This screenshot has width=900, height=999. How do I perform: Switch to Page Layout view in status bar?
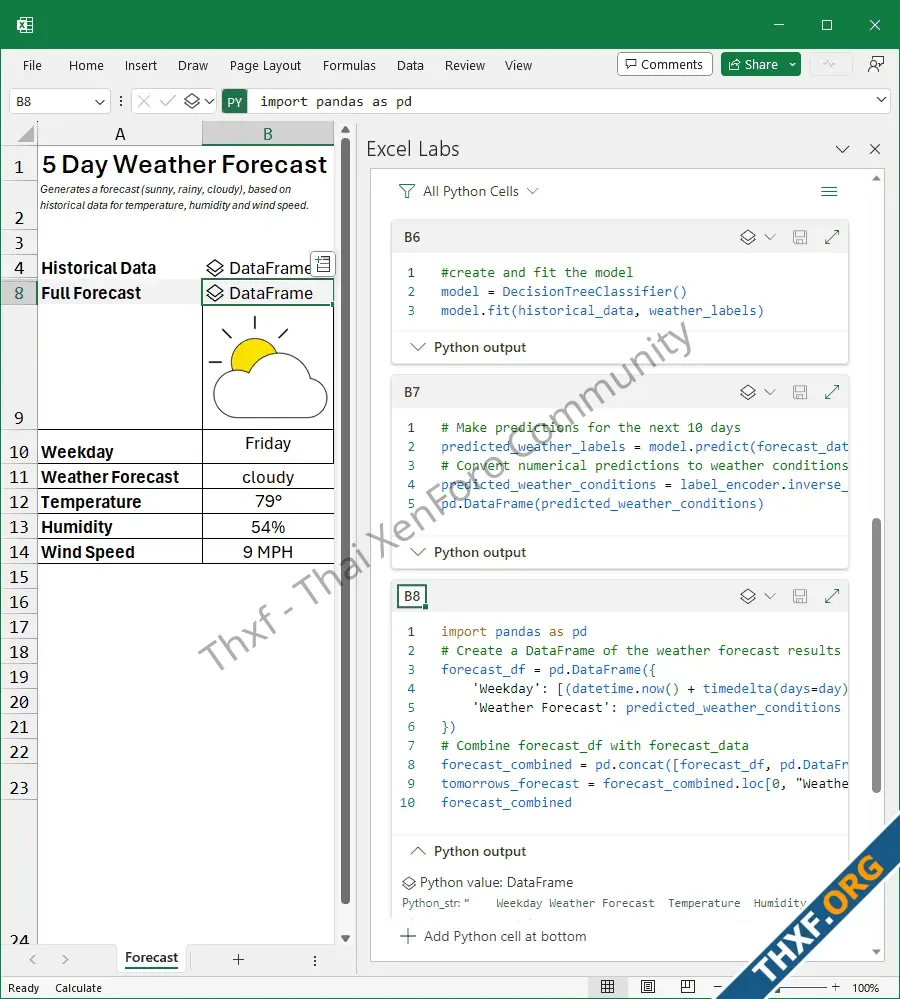pos(648,987)
